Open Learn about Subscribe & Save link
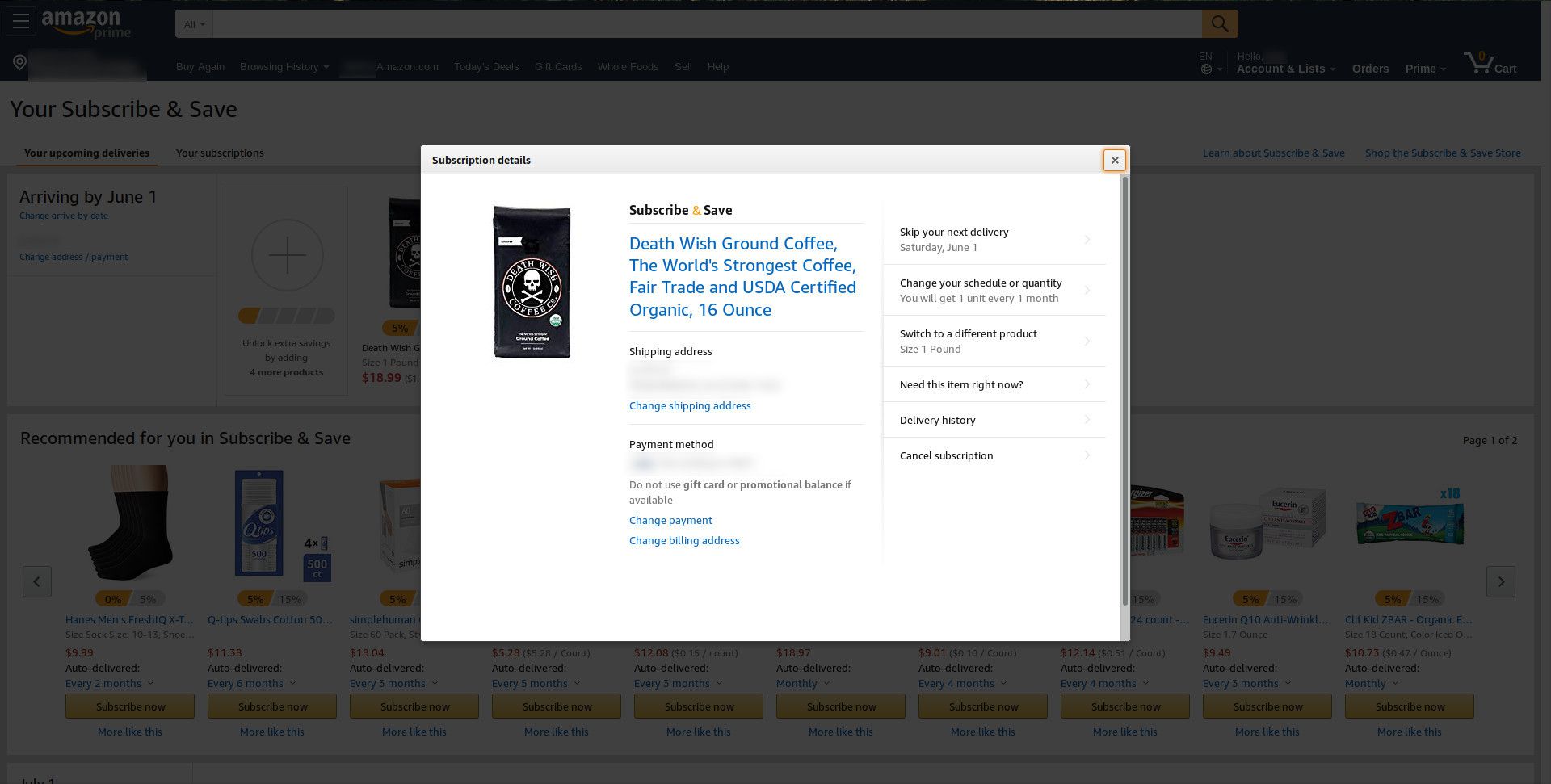The height and width of the screenshot is (784, 1551). point(1273,153)
